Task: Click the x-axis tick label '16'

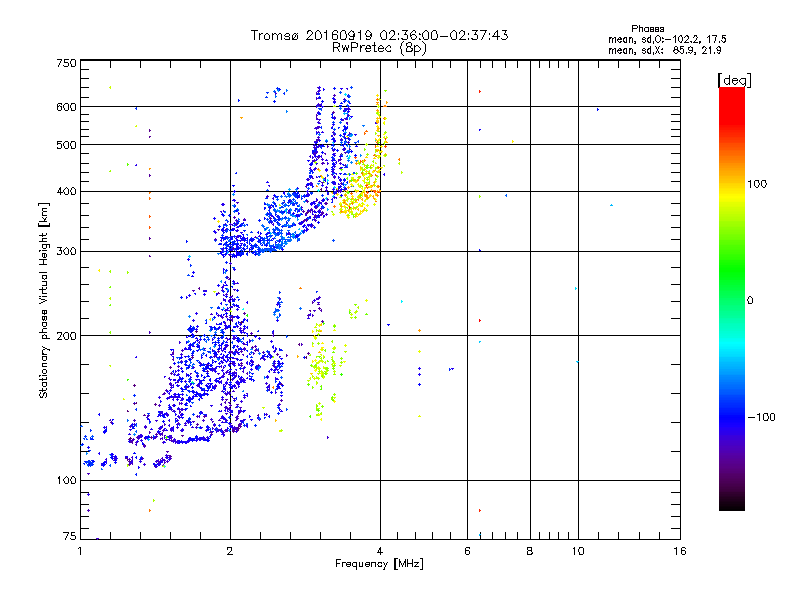Action: [680, 551]
